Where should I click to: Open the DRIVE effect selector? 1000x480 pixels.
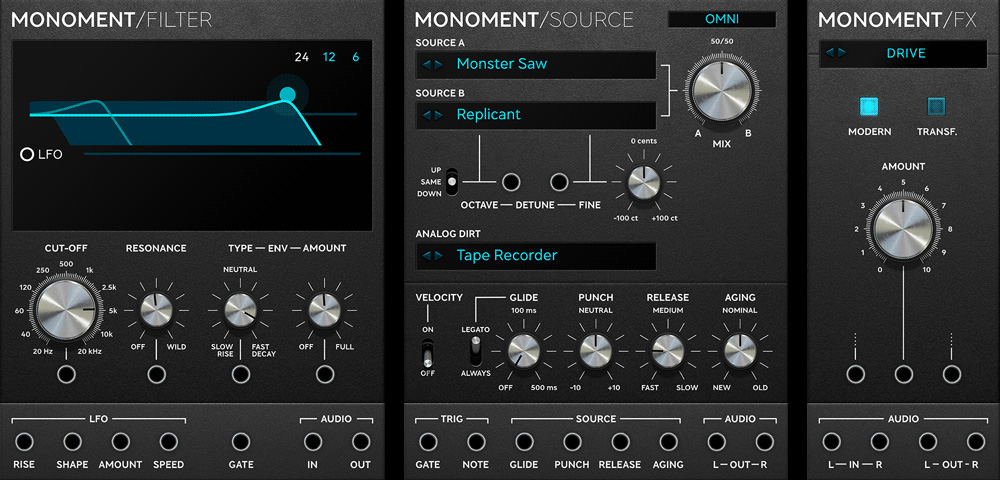tap(903, 53)
